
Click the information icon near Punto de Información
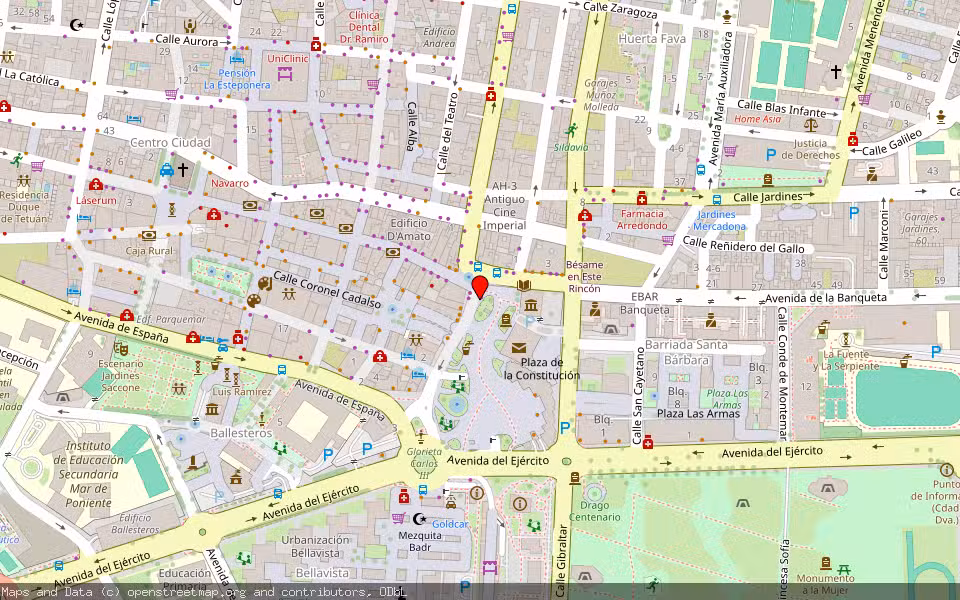pos(947,469)
